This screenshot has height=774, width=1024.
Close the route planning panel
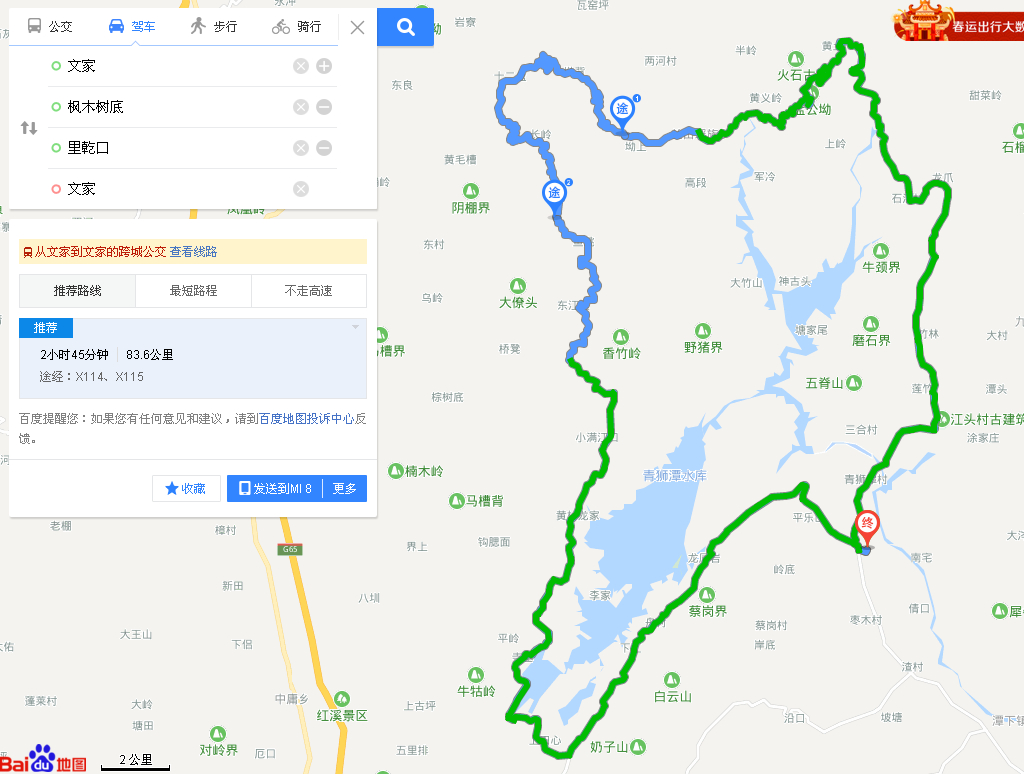(x=357, y=27)
